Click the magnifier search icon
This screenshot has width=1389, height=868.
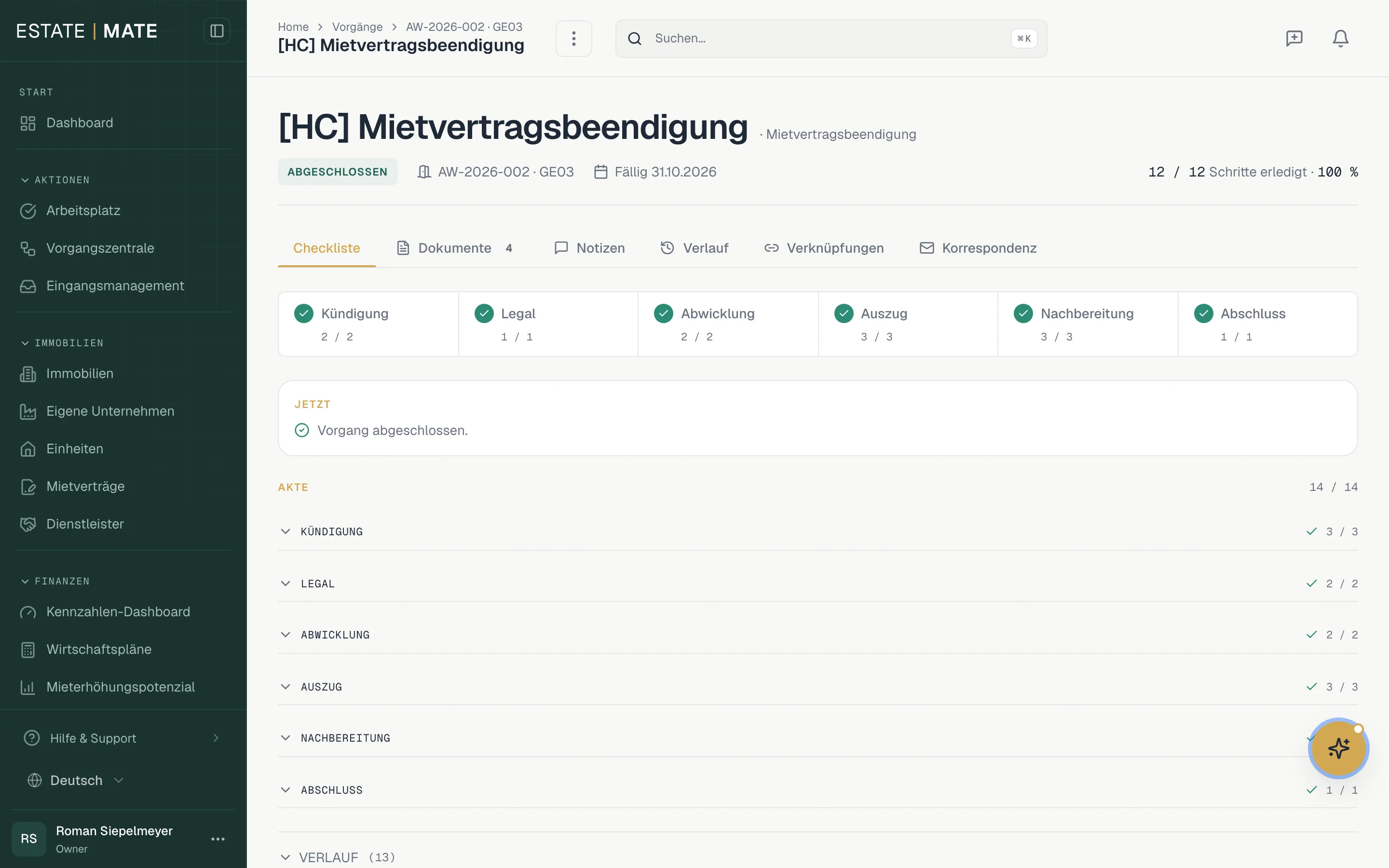coord(634,39)
